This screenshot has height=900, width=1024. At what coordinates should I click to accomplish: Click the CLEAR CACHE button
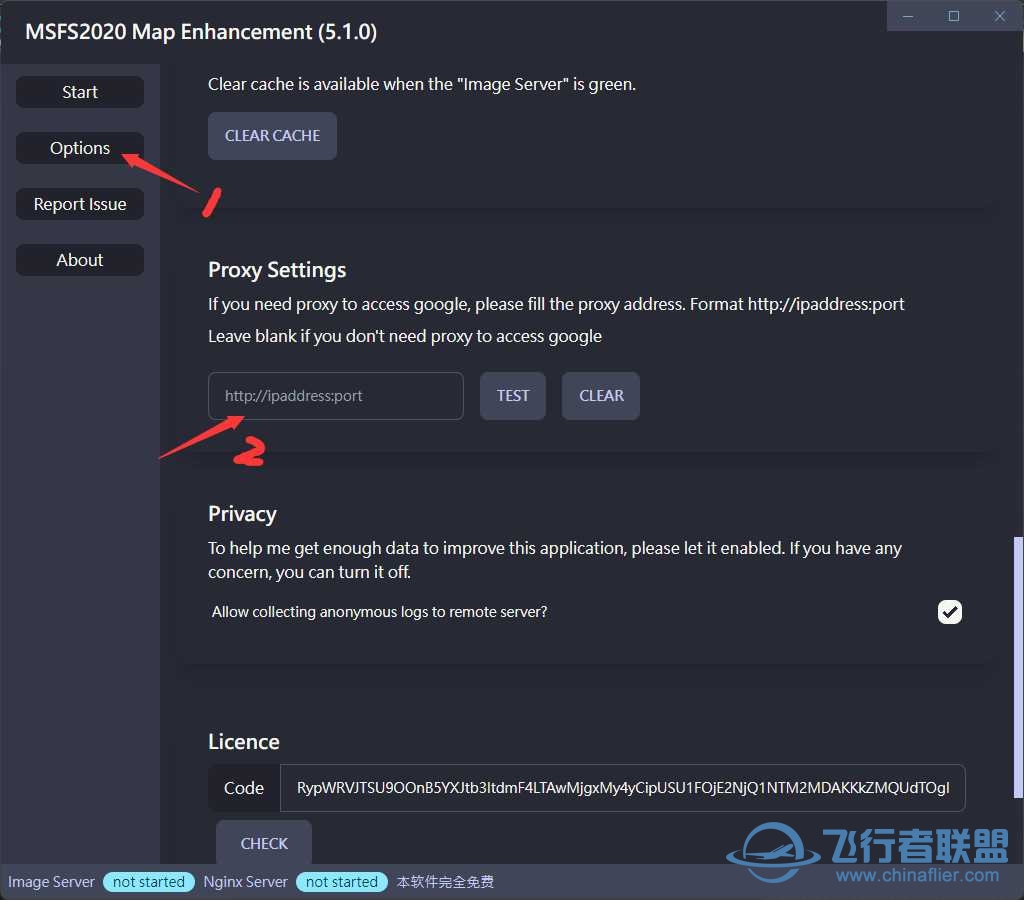[272, 136]
